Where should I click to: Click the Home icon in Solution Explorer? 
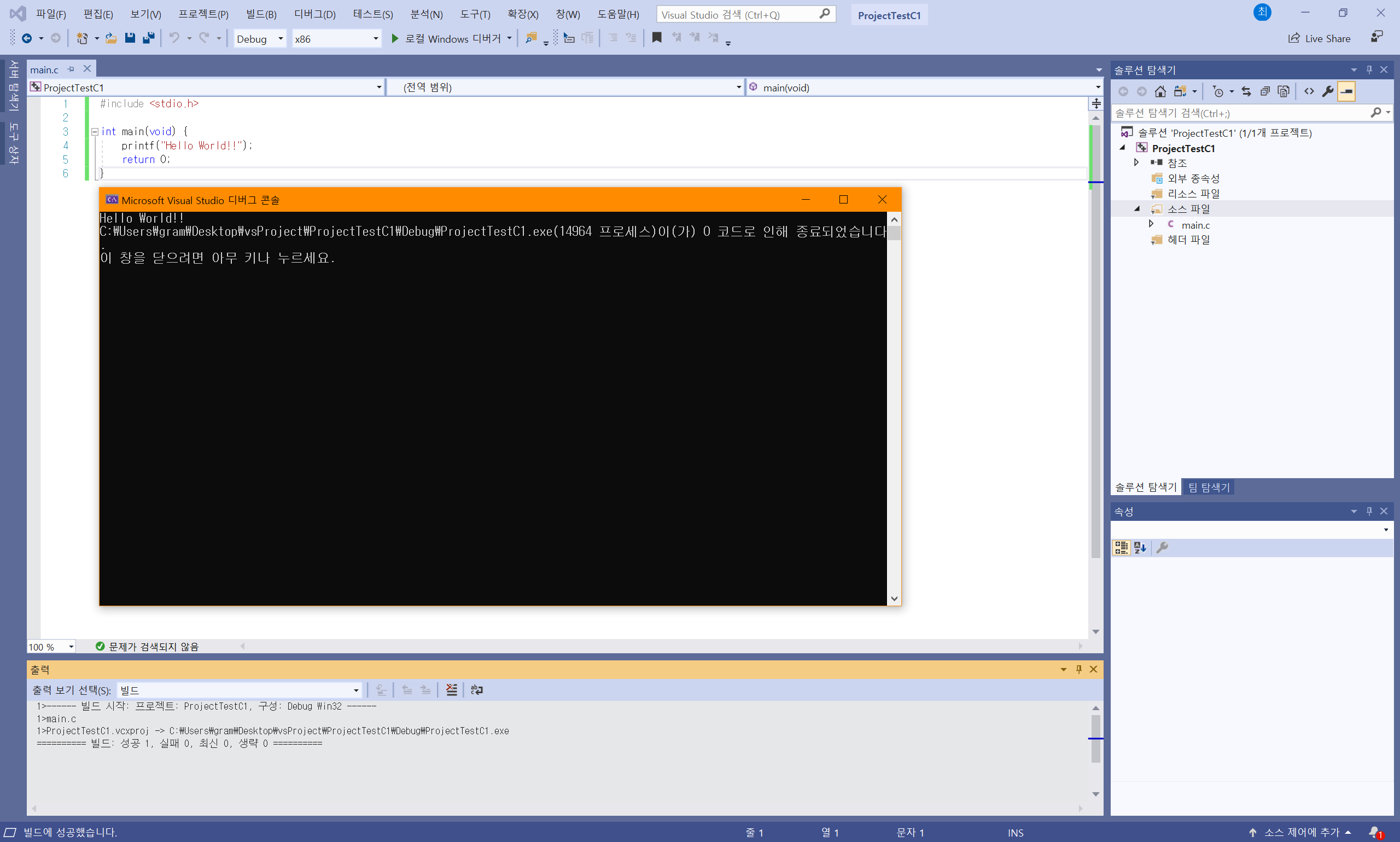(1160, 91)
